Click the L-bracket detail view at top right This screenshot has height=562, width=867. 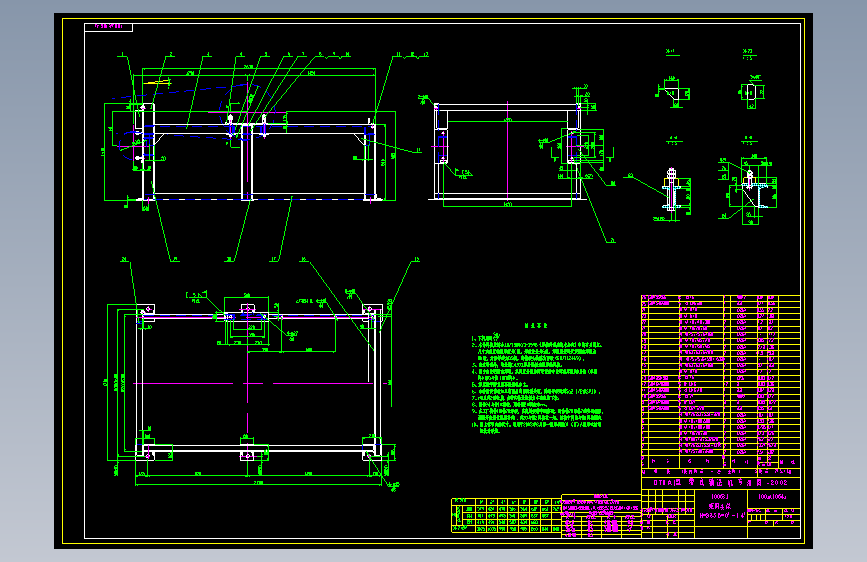pyautogui.click(x=672, y=93)
